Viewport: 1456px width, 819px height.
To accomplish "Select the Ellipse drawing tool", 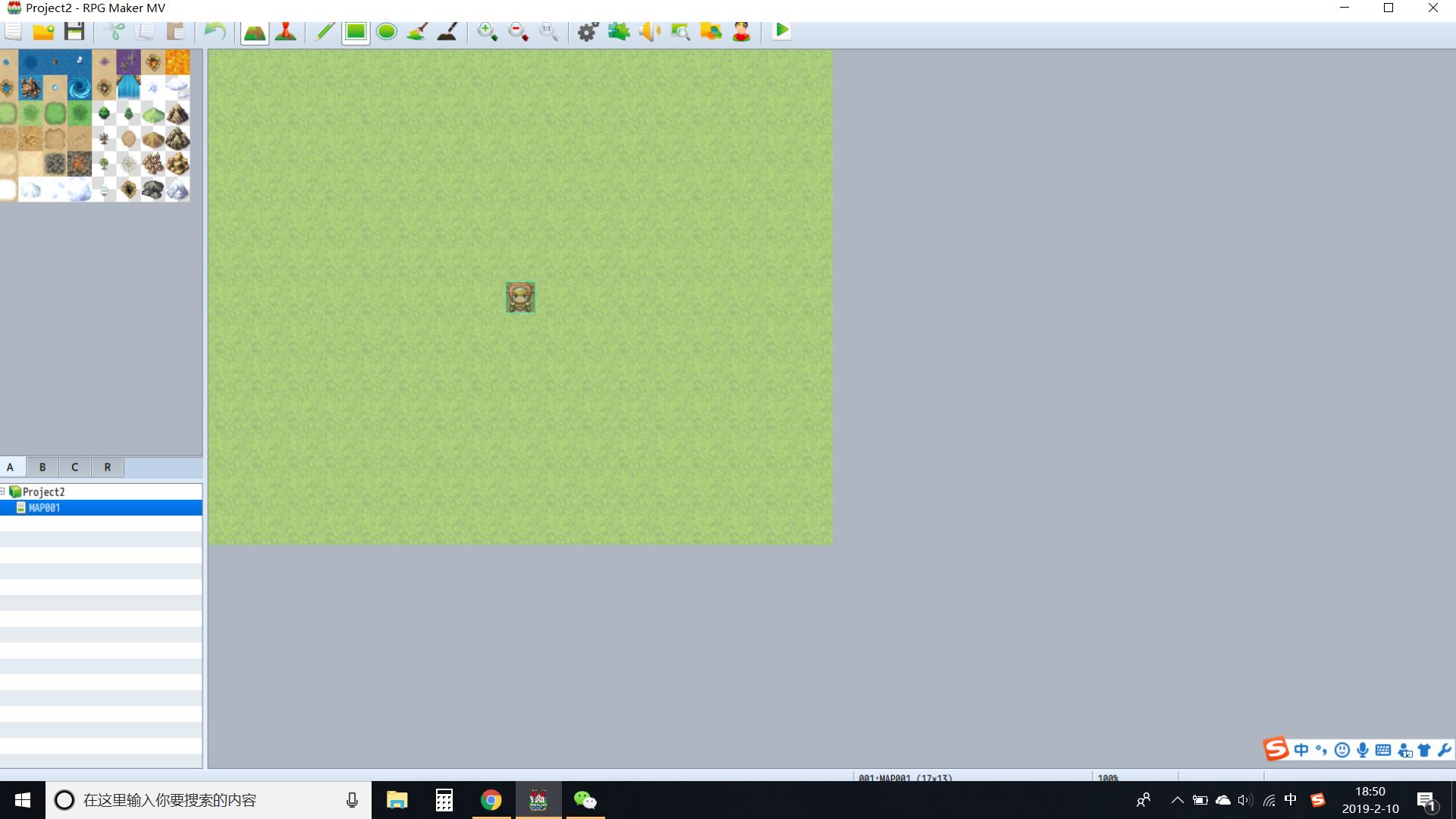I will point(387,31).
